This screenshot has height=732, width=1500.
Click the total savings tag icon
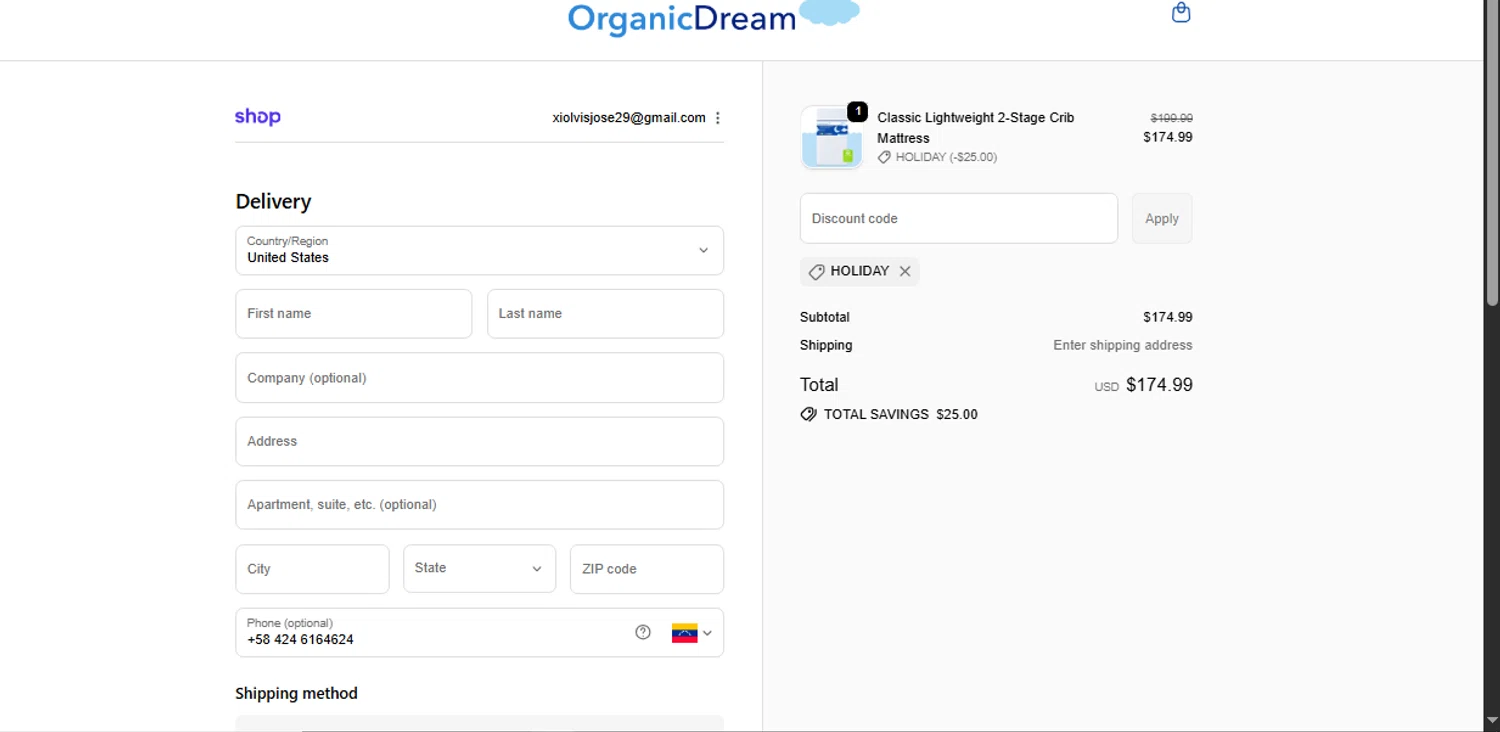(808, 414)
